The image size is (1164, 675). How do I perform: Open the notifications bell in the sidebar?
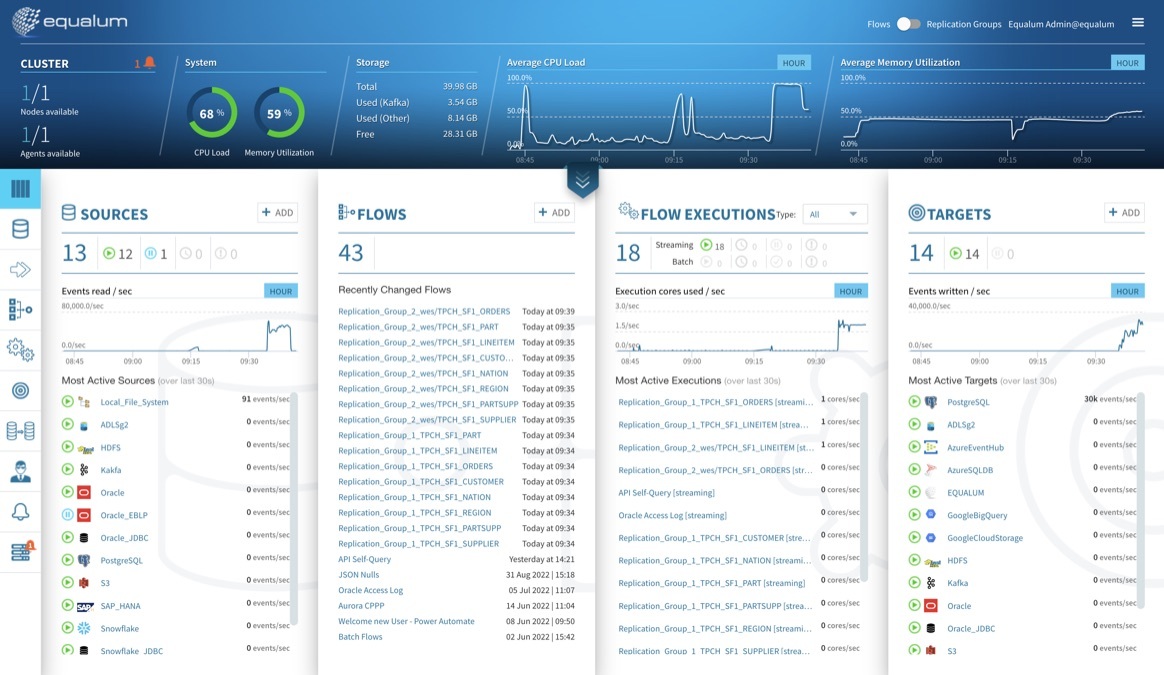[x=20, y=510]
